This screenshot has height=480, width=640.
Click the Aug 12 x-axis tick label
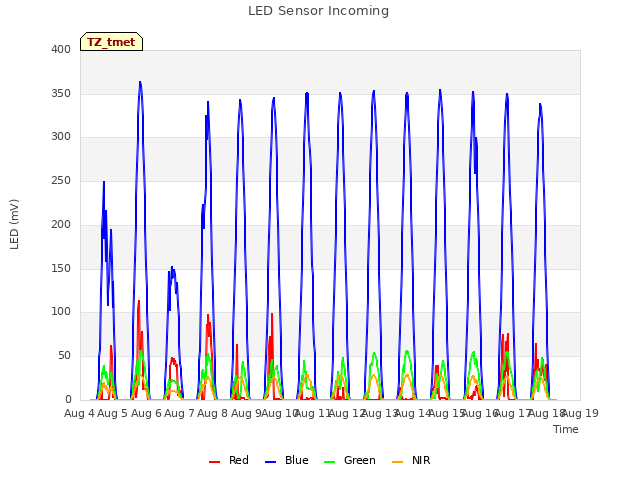(347, 413)
